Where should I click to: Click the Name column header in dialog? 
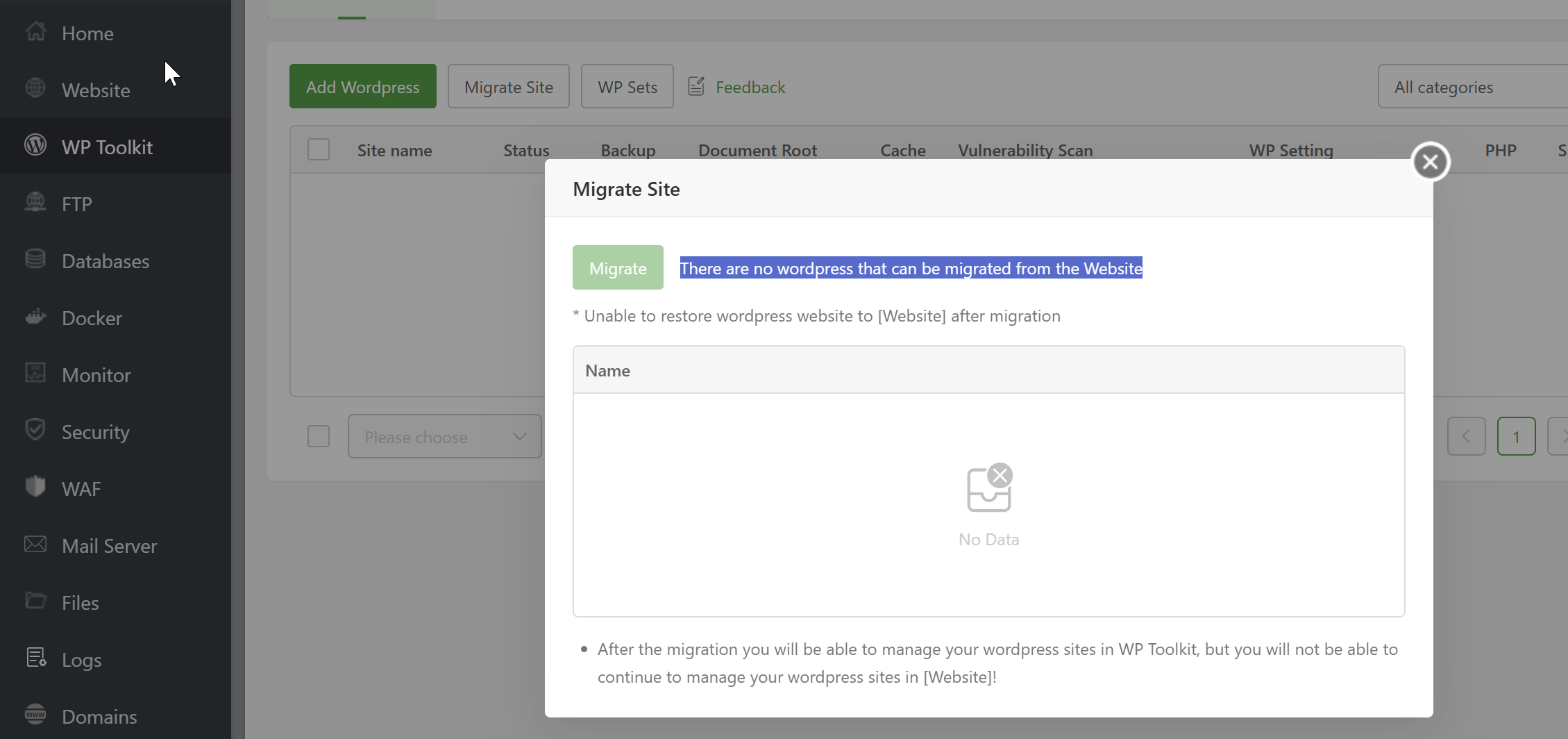[x=607, y=371]
